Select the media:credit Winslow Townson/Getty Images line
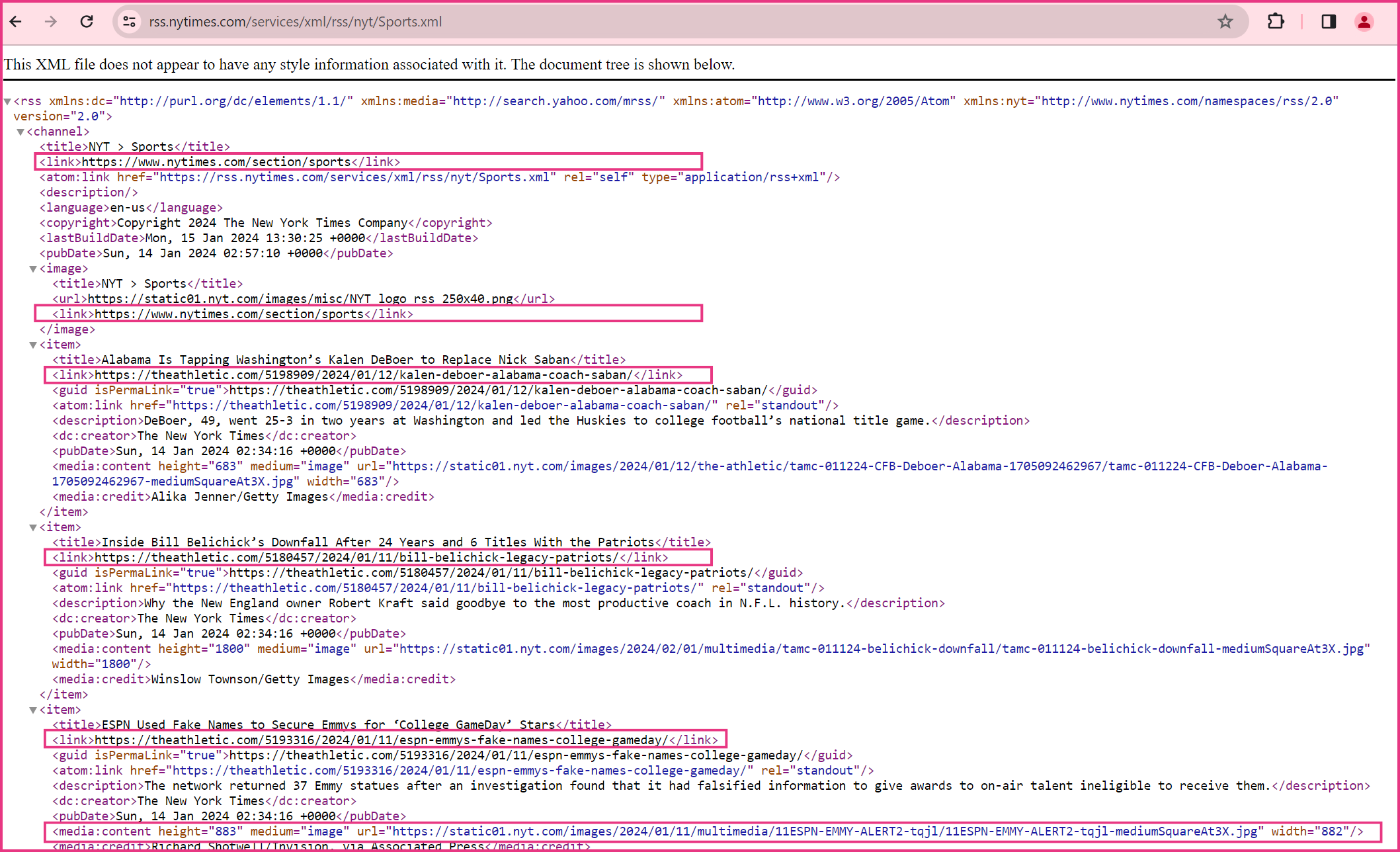Image resolution: width=1400 pixels, height=852 pixels. [254, 679]
